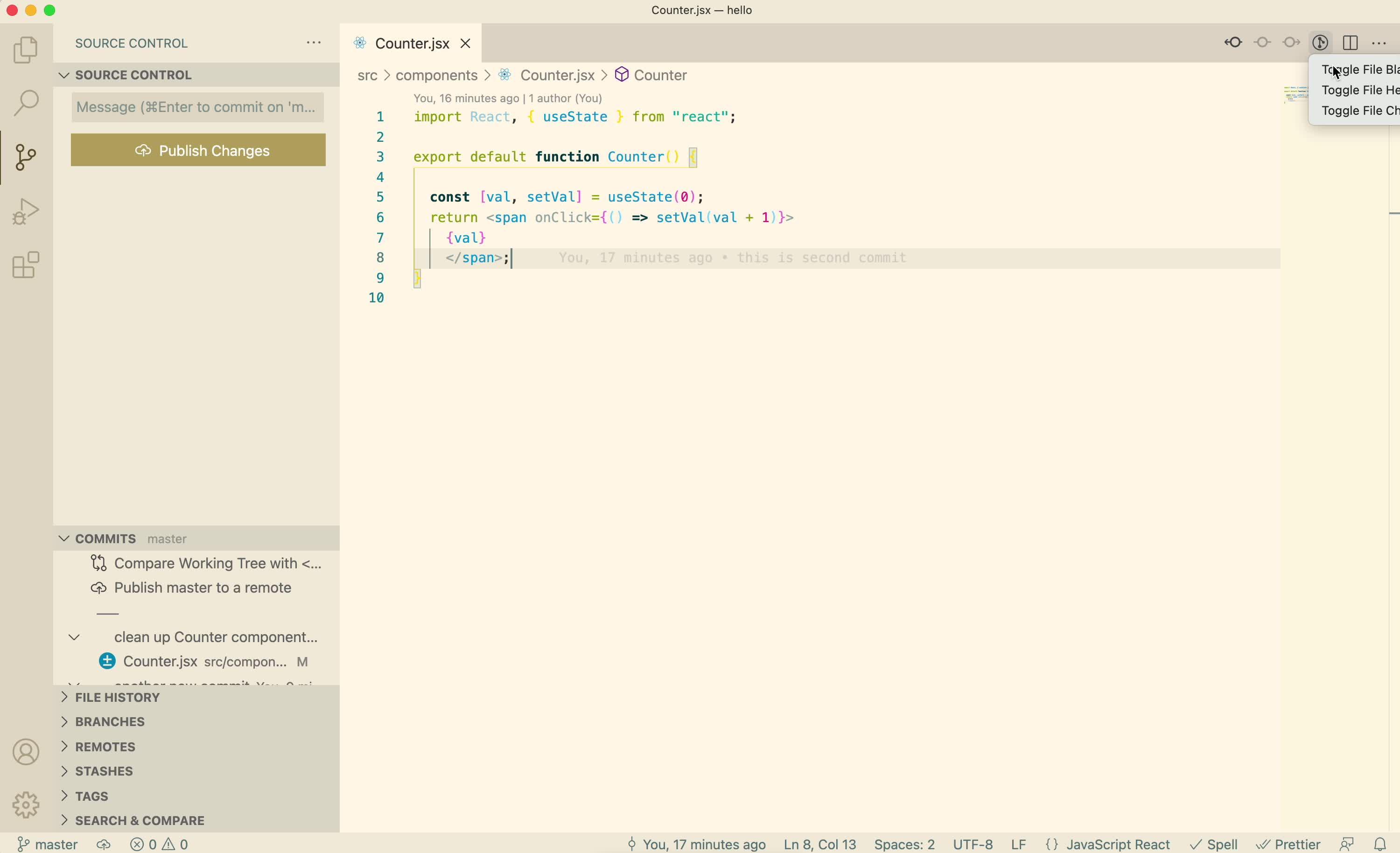Viewport: 1400px width, 853px height.
Task: Expand the REMOTES section
Action: (196, 747)
